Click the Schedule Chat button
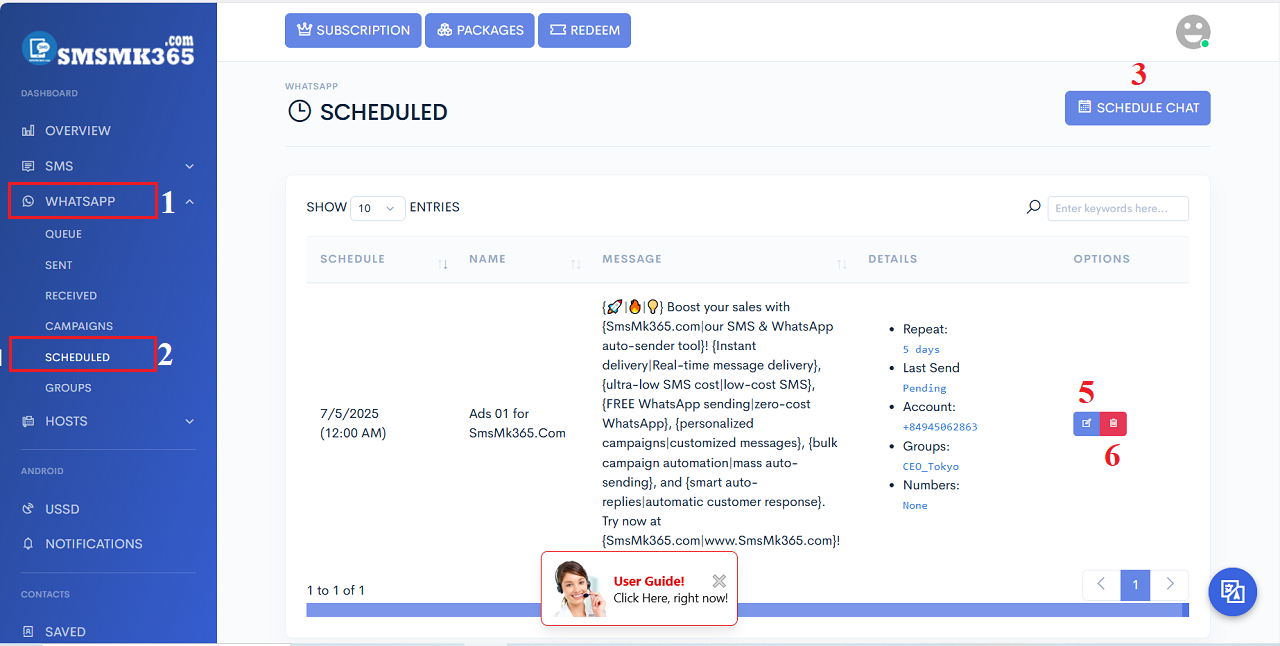Viewport: 1280px width, 646px height. point(1138,108)
